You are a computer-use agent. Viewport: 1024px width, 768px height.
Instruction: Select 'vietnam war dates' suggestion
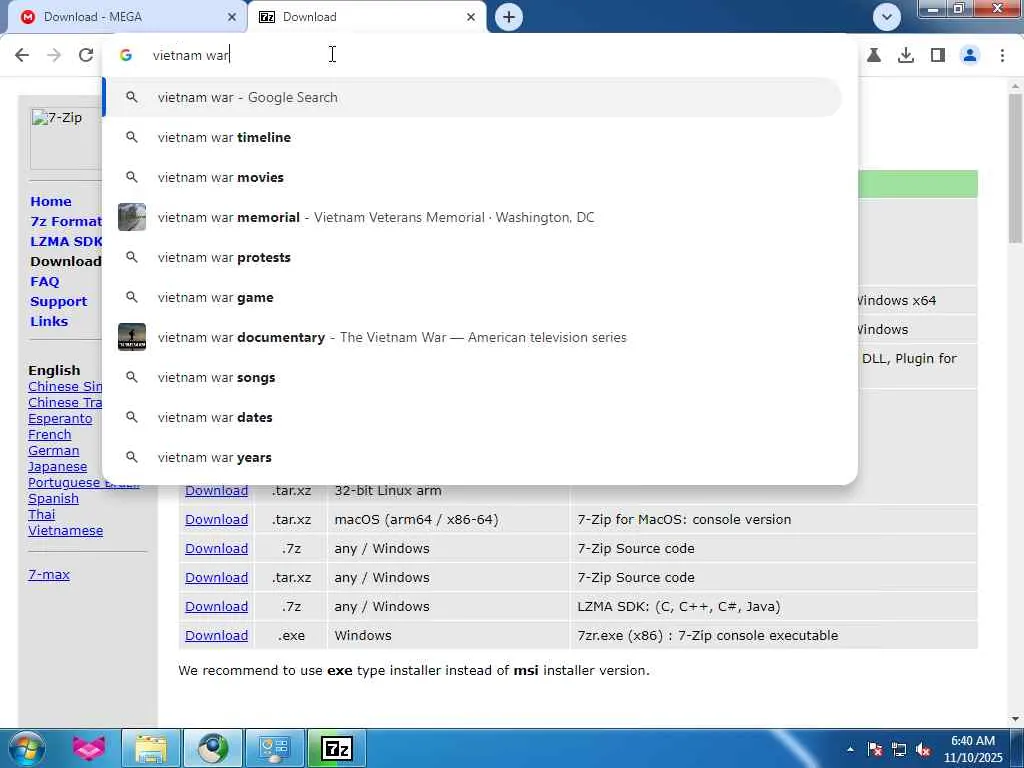click(x=472, y=417)
